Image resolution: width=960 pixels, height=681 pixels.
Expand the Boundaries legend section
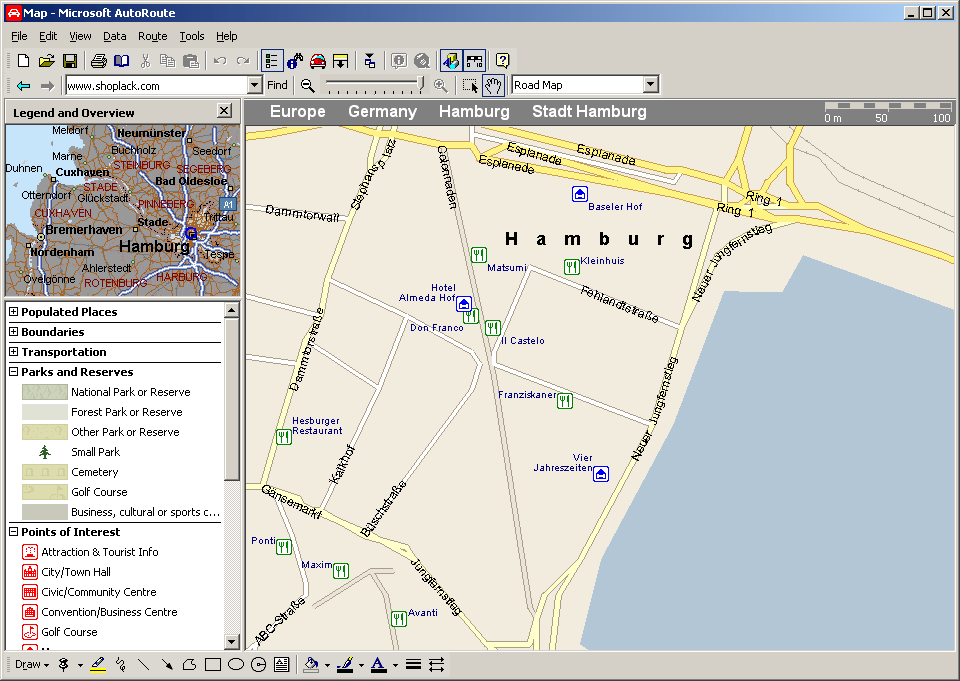[x=13, y=332]
